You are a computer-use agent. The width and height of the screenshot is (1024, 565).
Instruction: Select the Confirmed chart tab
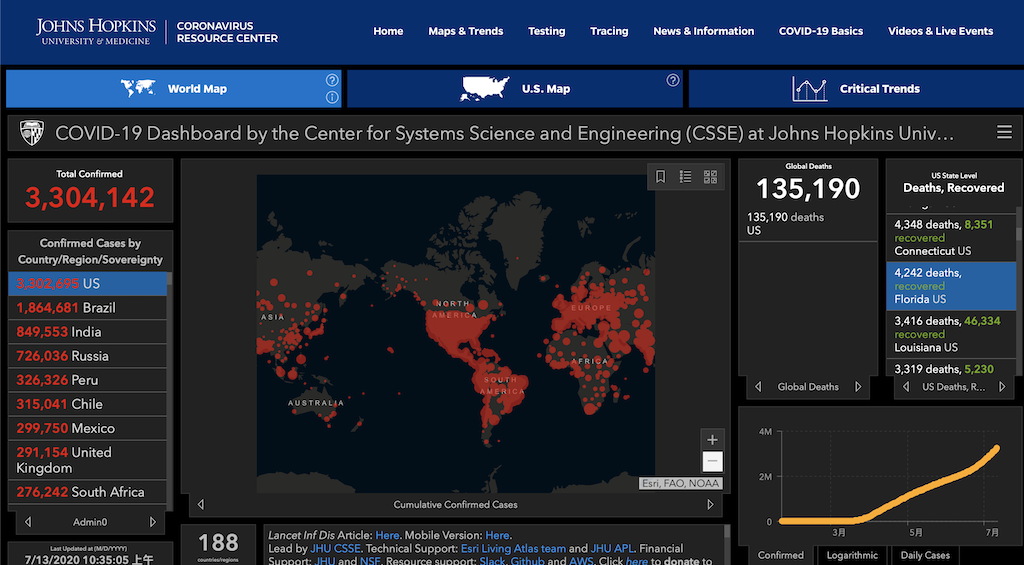pyautogui.click(x=780, y=555)
